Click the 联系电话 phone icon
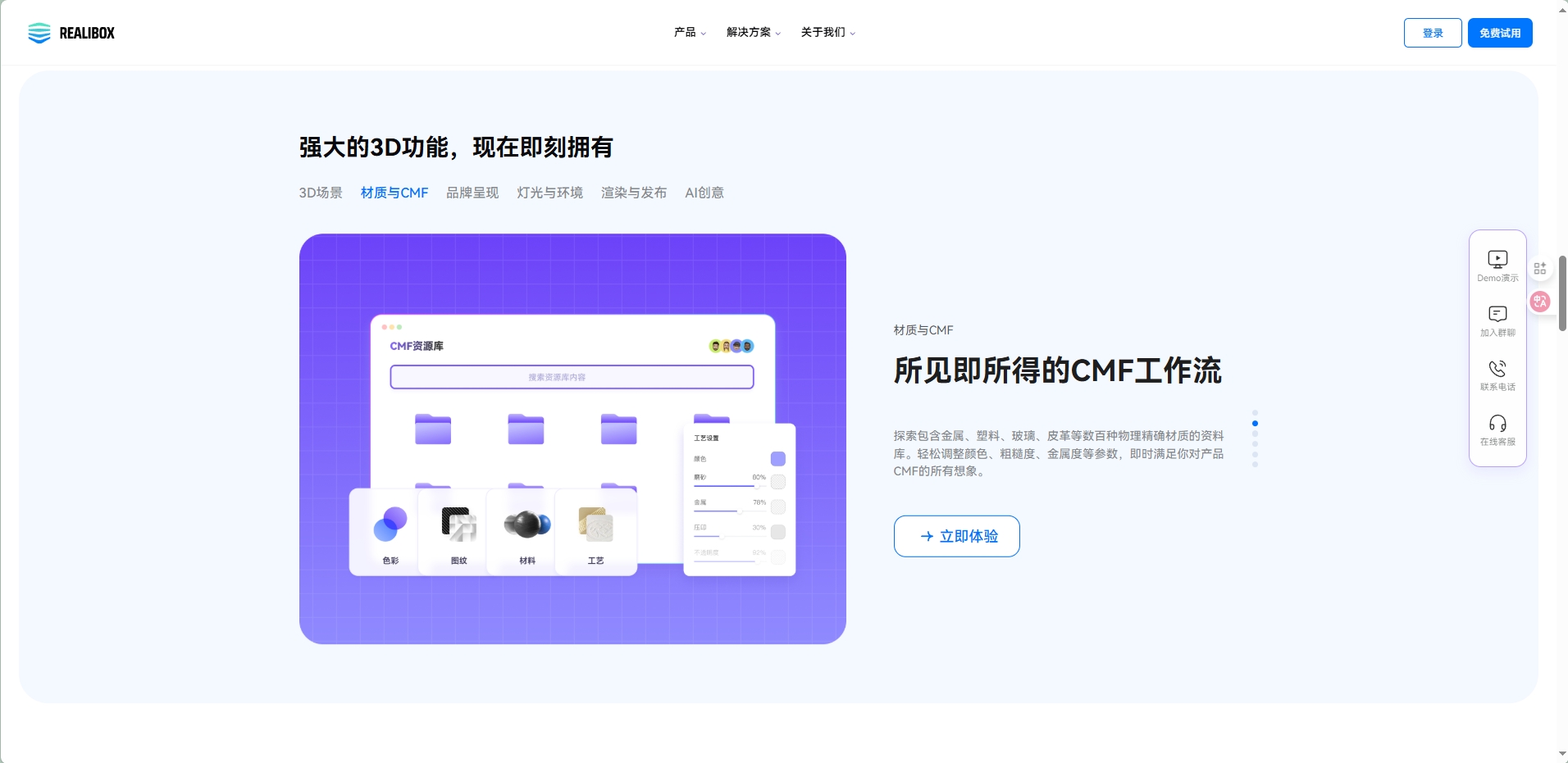The width and height of the screenshot is (1568, 763). click(1497, 369)
